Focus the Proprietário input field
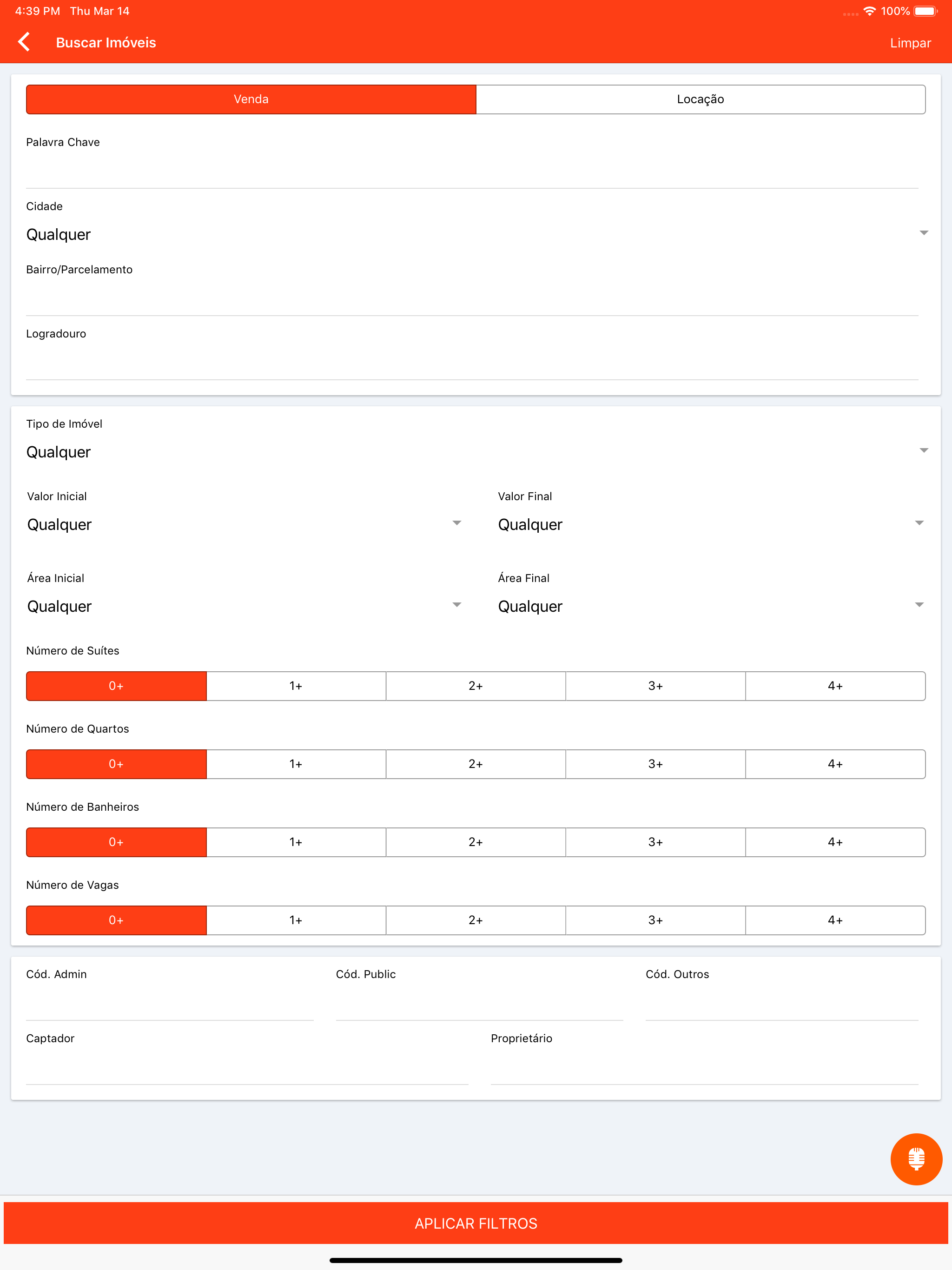 (x=705, y=1068)
